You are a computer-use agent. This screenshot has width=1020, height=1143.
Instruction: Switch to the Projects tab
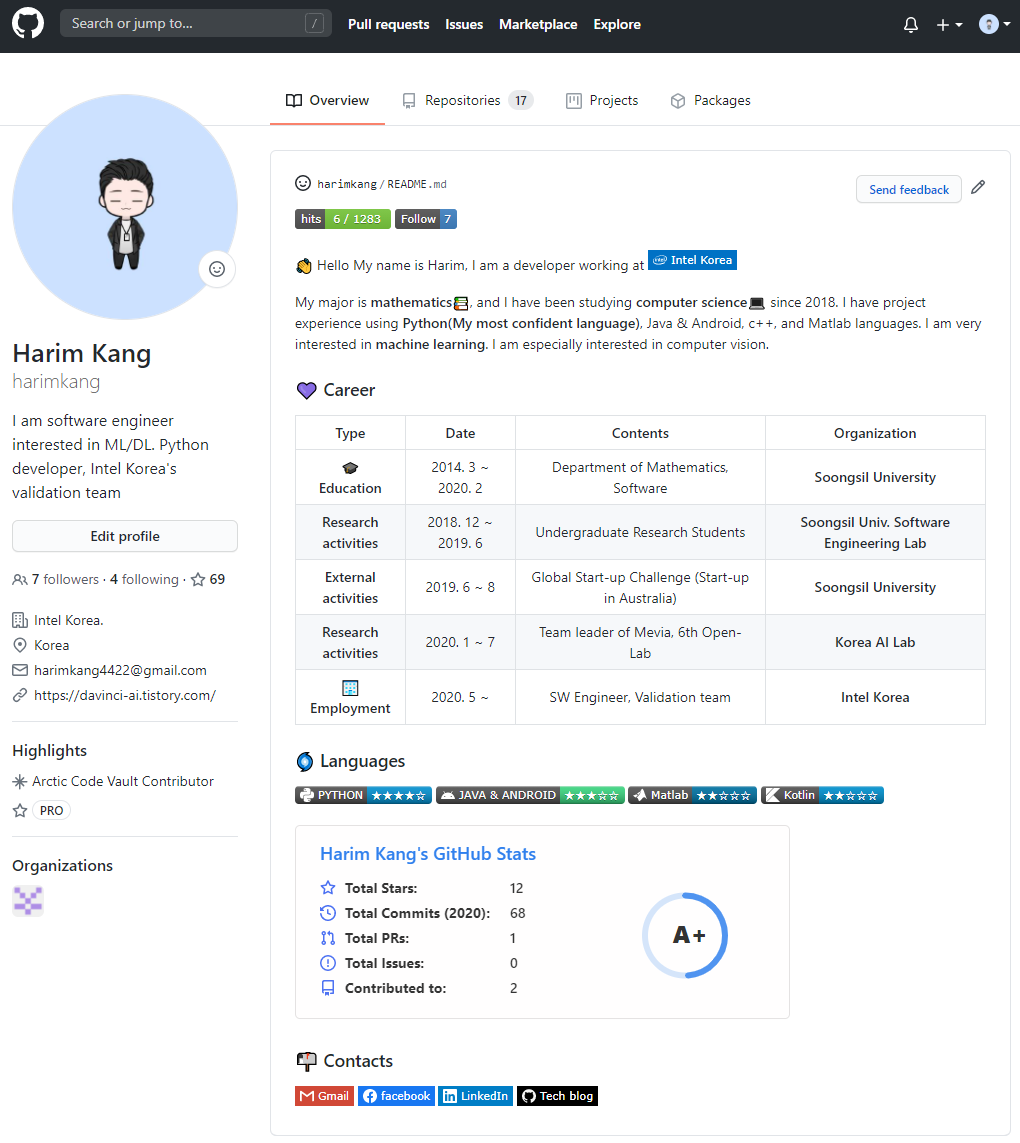(602, 101)
